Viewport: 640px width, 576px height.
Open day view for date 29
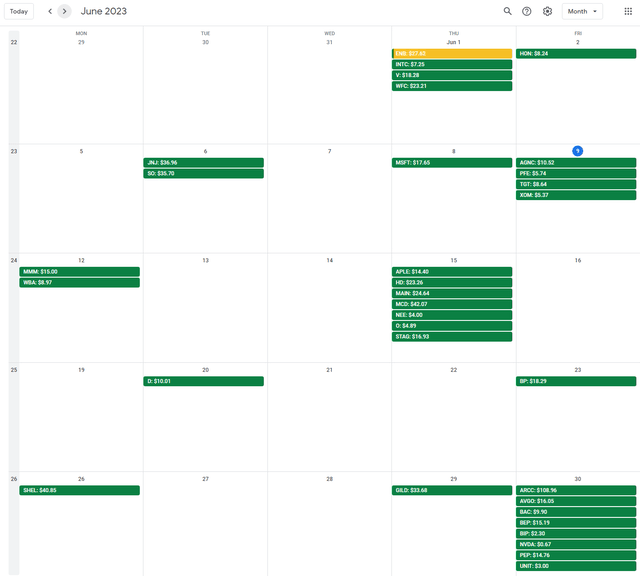tap(453, 479)
